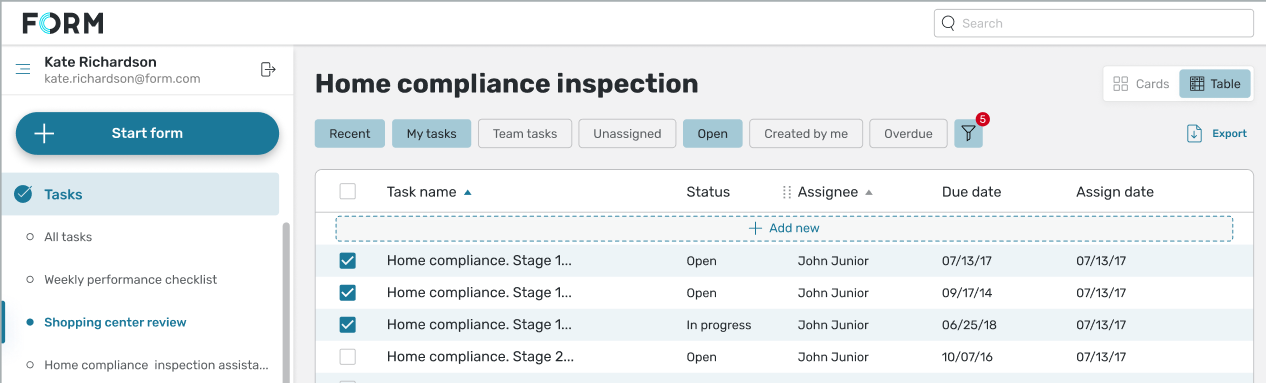The height and width of the screenshot is (383, 1266).
Task: Sort by the Assignee column arrow
Action: coord(869,192)
